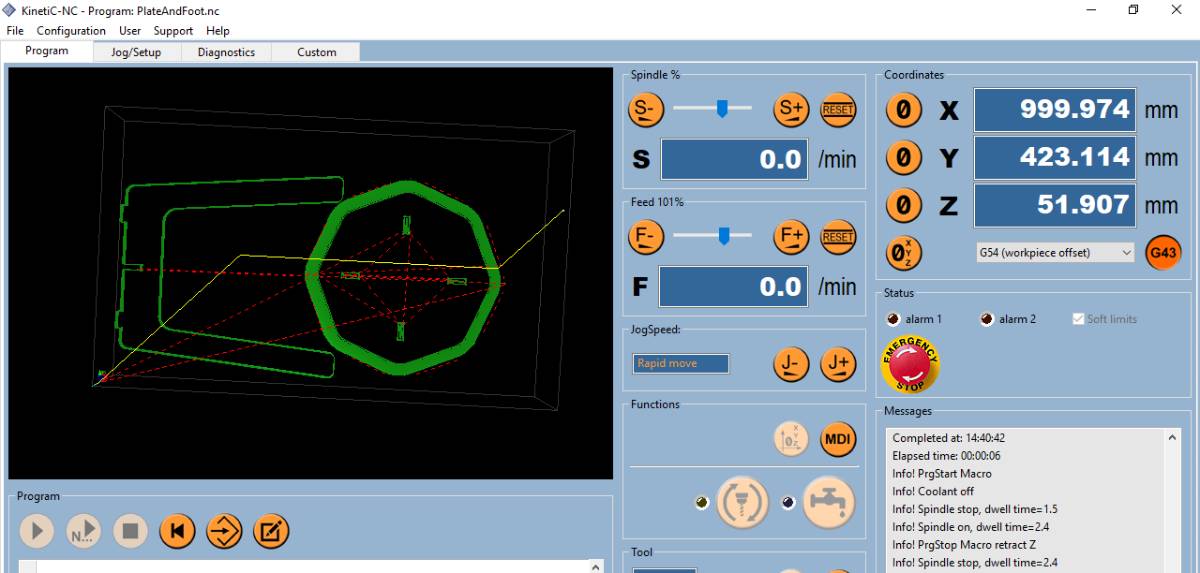This screenshot has width=1200, height=573.
Task: Increase feed rate with F+ button
Action: 791,237
